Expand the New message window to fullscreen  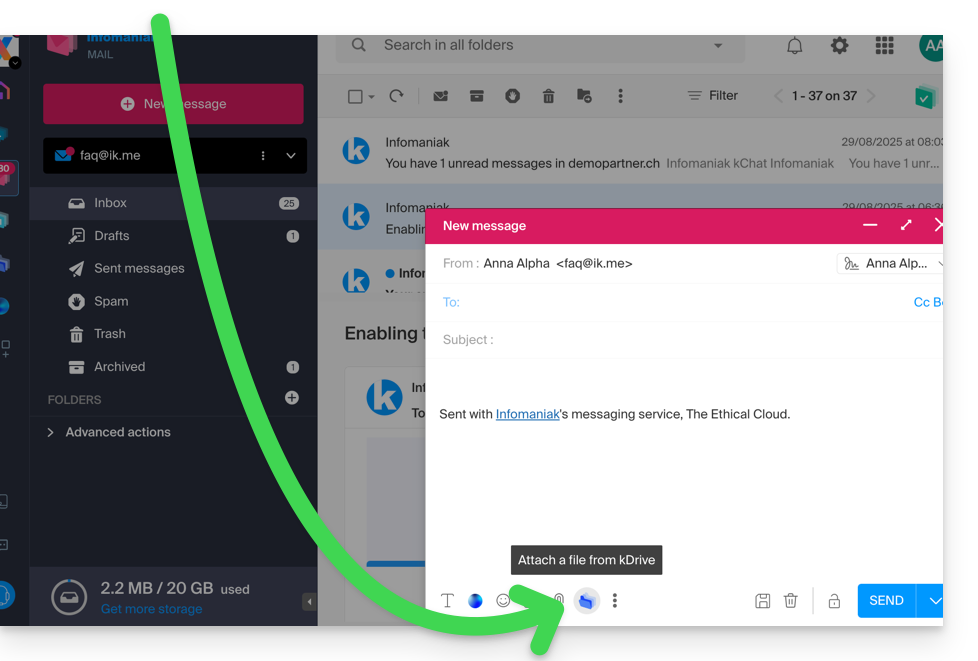click(906, 225)
